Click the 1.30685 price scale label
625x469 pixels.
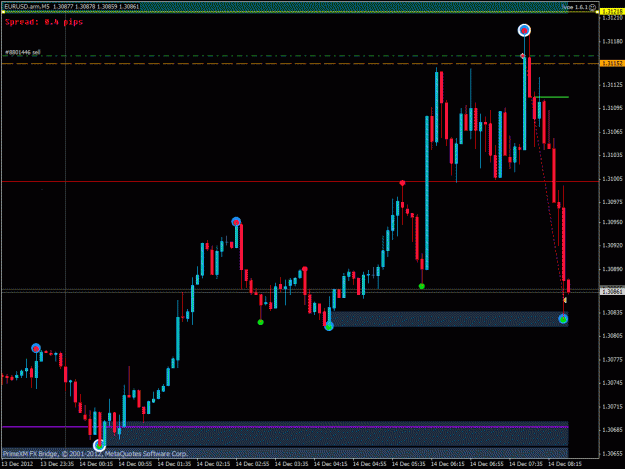(x=613, y=430)
